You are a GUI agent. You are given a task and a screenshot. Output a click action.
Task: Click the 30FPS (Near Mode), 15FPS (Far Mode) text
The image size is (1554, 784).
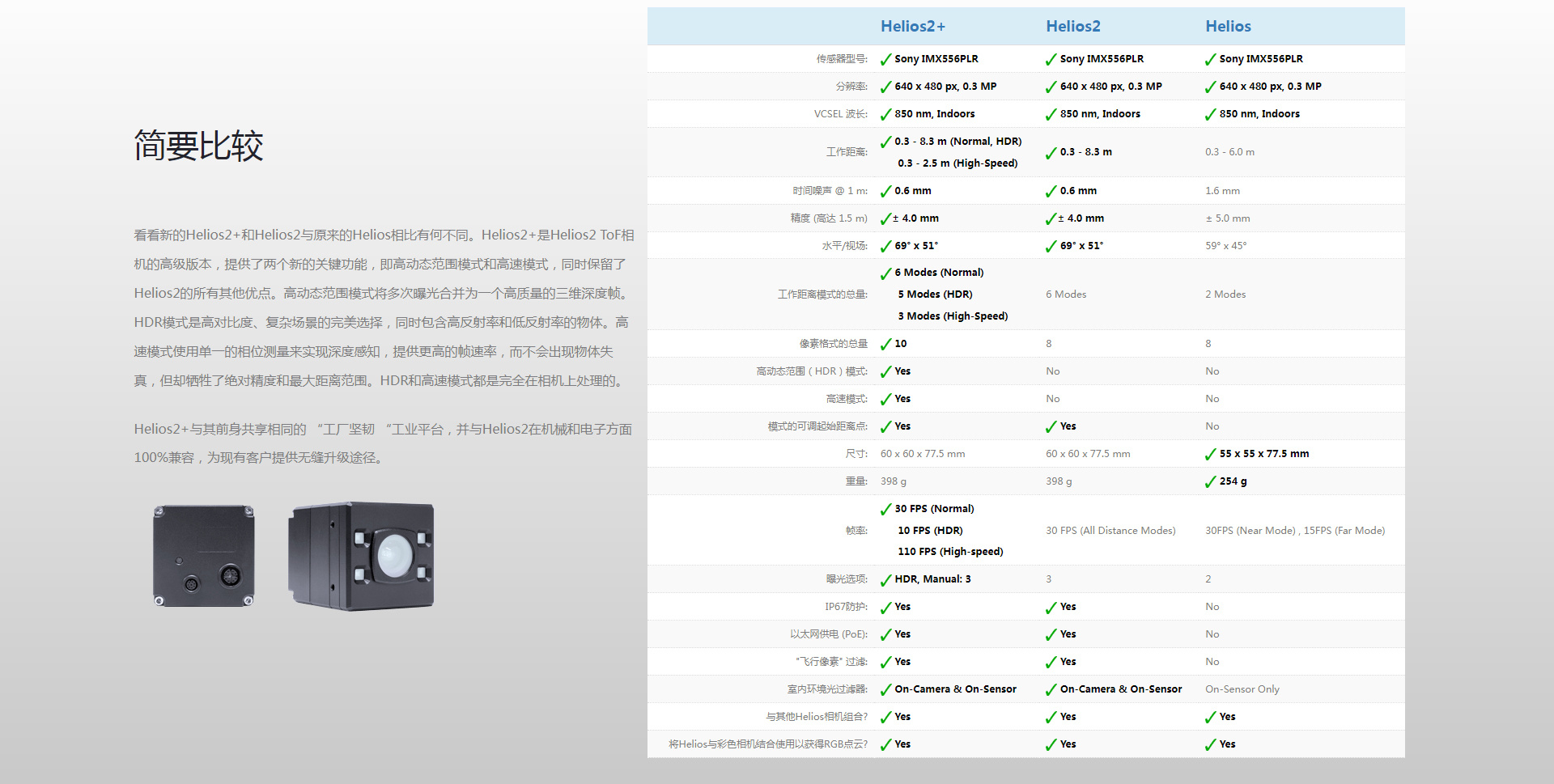click(x=1294, y=531)
